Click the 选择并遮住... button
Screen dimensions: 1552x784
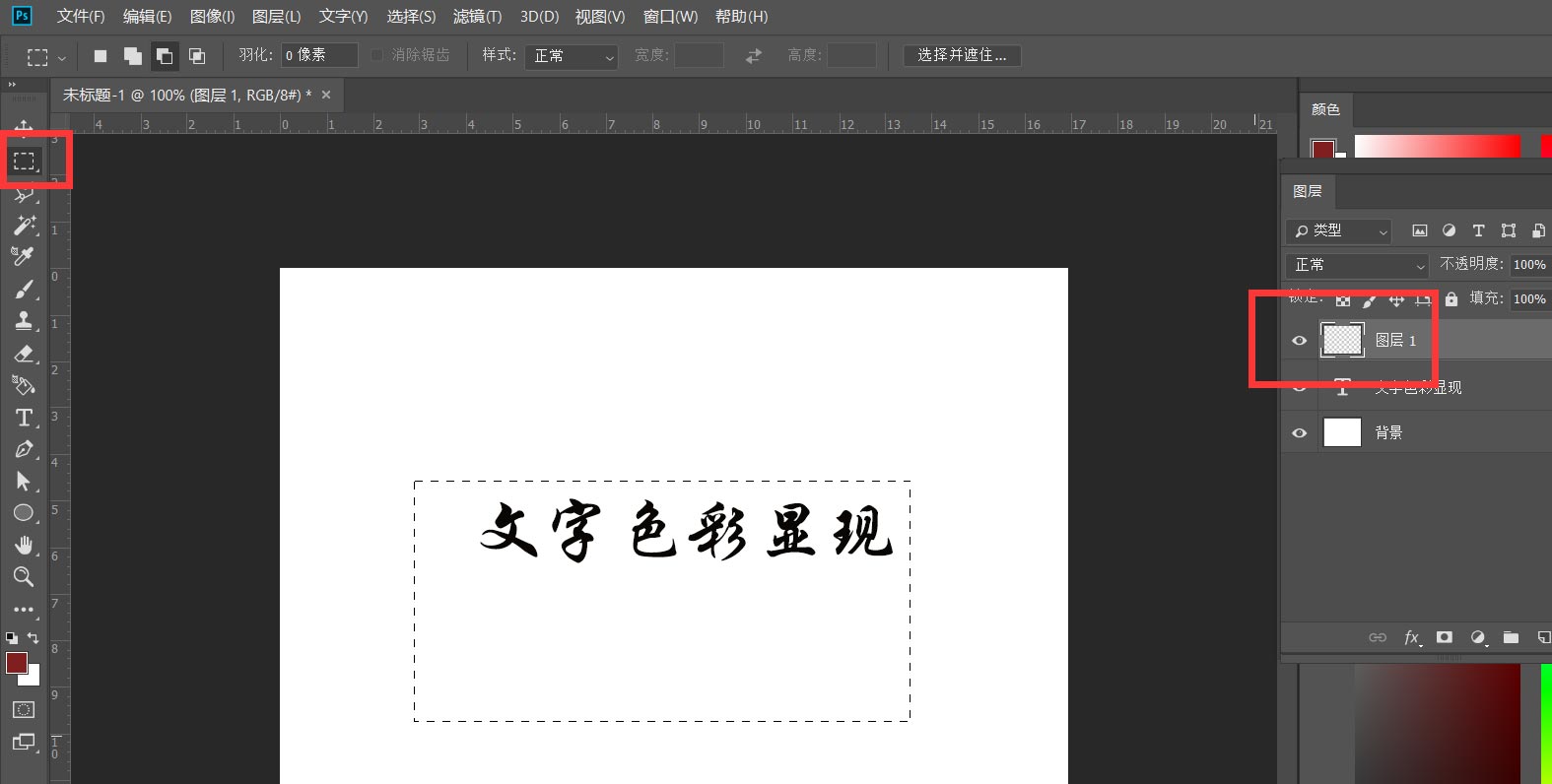(x=962, y=55)
